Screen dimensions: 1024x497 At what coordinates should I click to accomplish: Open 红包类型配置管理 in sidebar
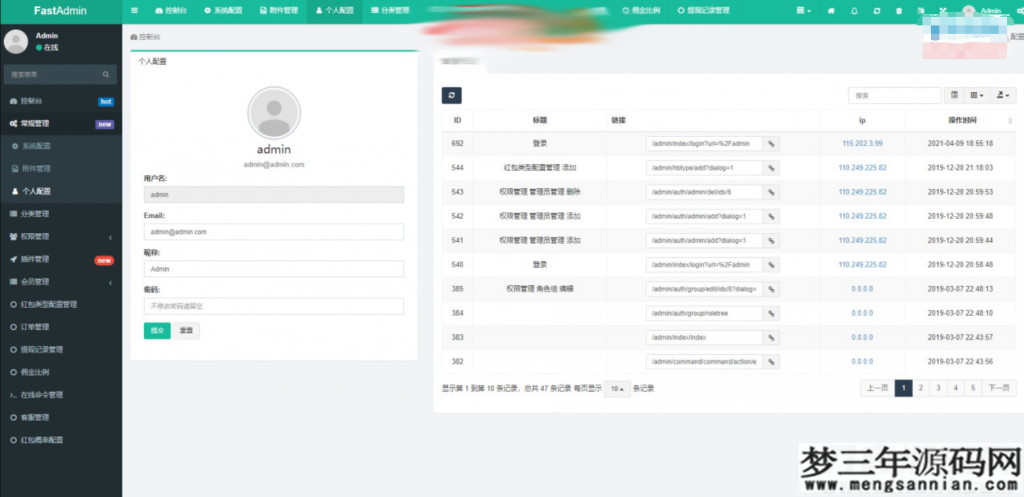61,304
